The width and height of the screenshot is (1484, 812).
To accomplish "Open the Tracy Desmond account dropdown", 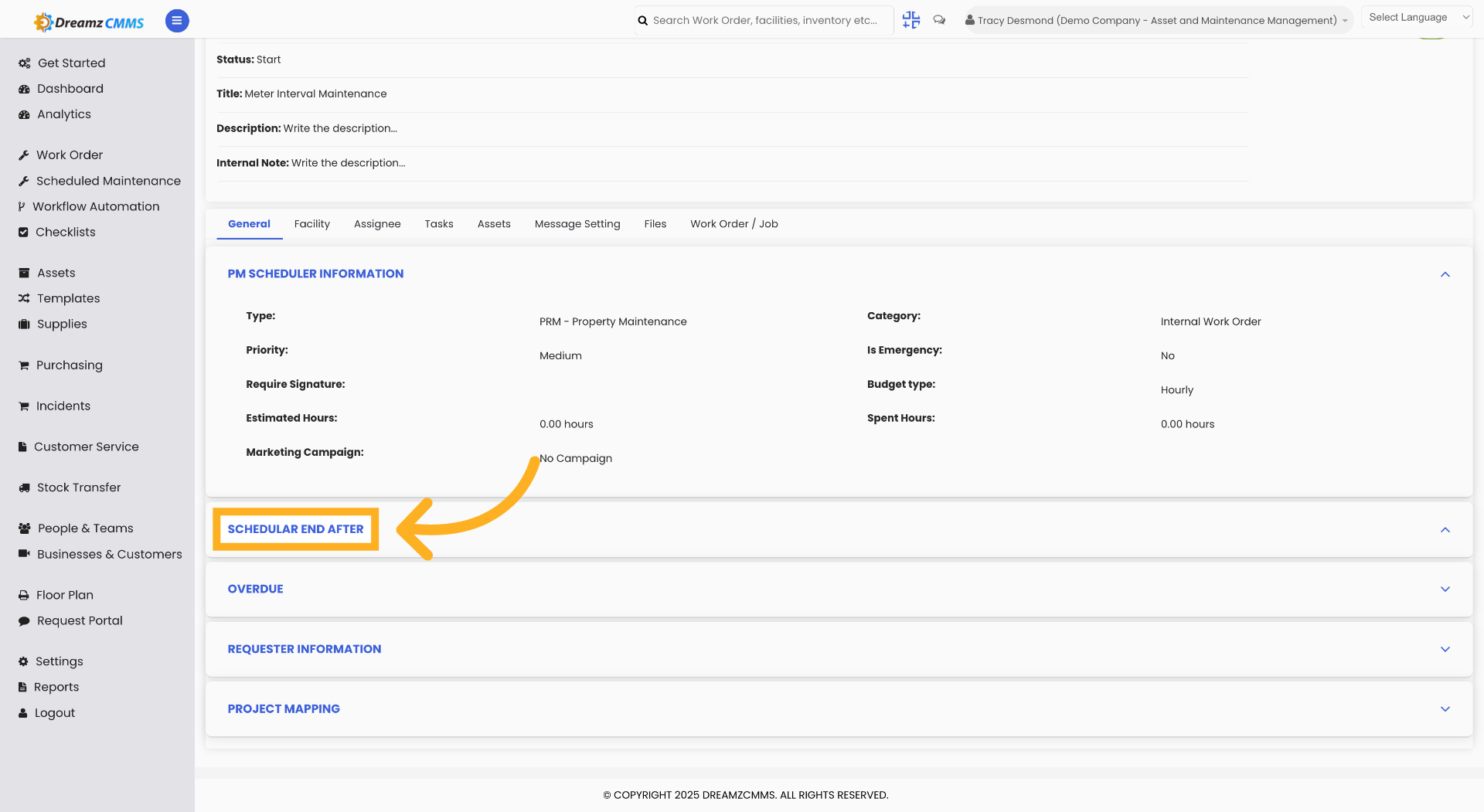I will [x=1159, y=20].
